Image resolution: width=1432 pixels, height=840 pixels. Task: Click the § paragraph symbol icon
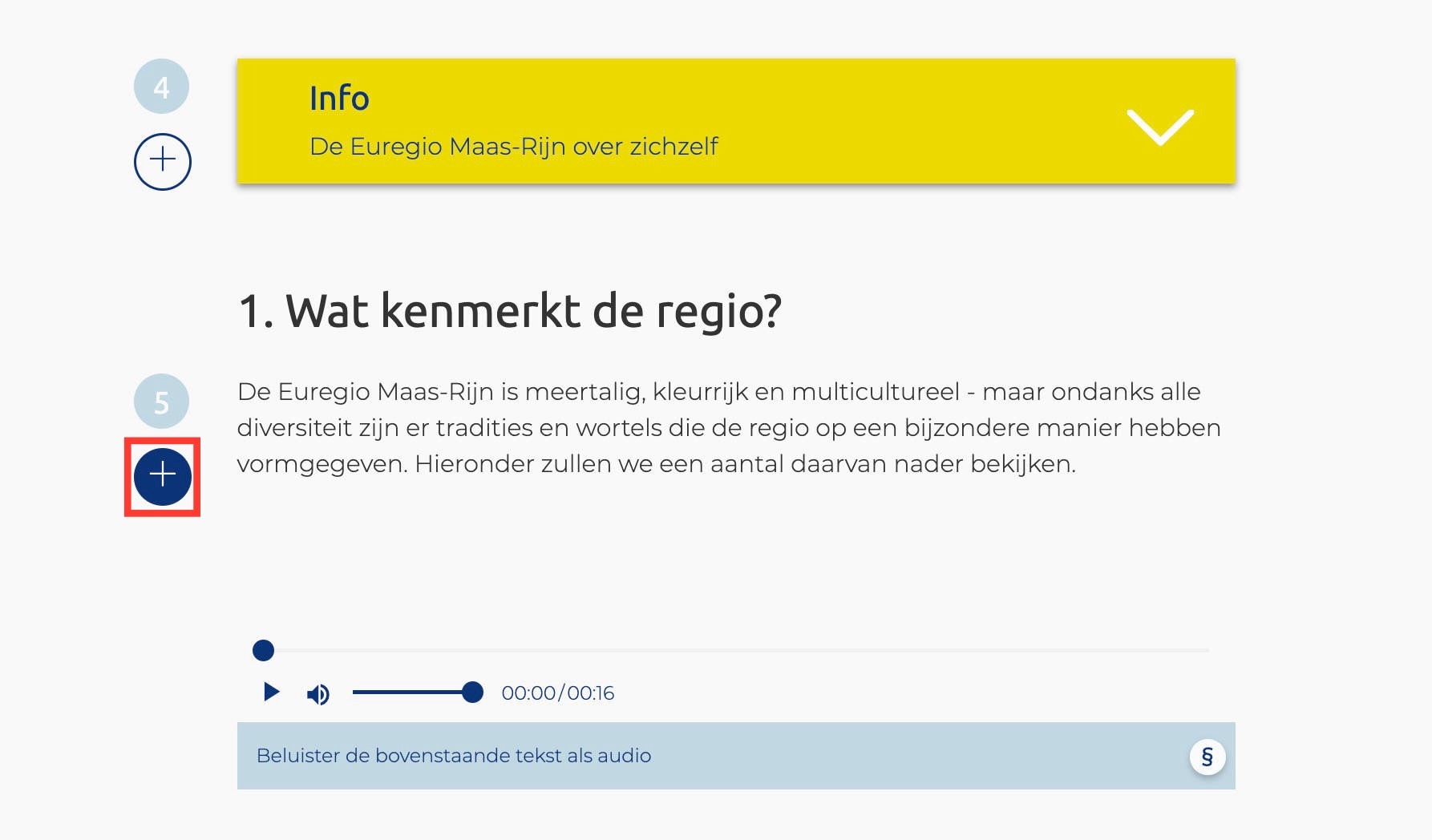1207,757
